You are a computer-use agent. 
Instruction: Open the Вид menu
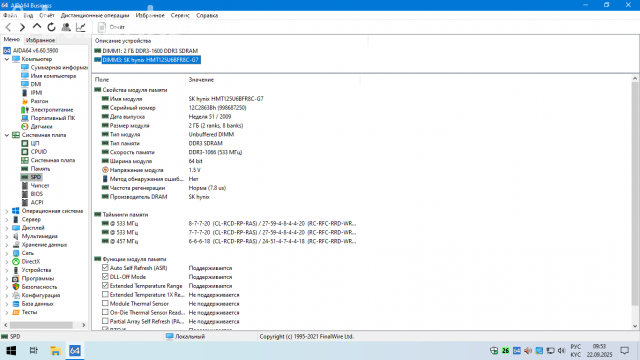28,16
